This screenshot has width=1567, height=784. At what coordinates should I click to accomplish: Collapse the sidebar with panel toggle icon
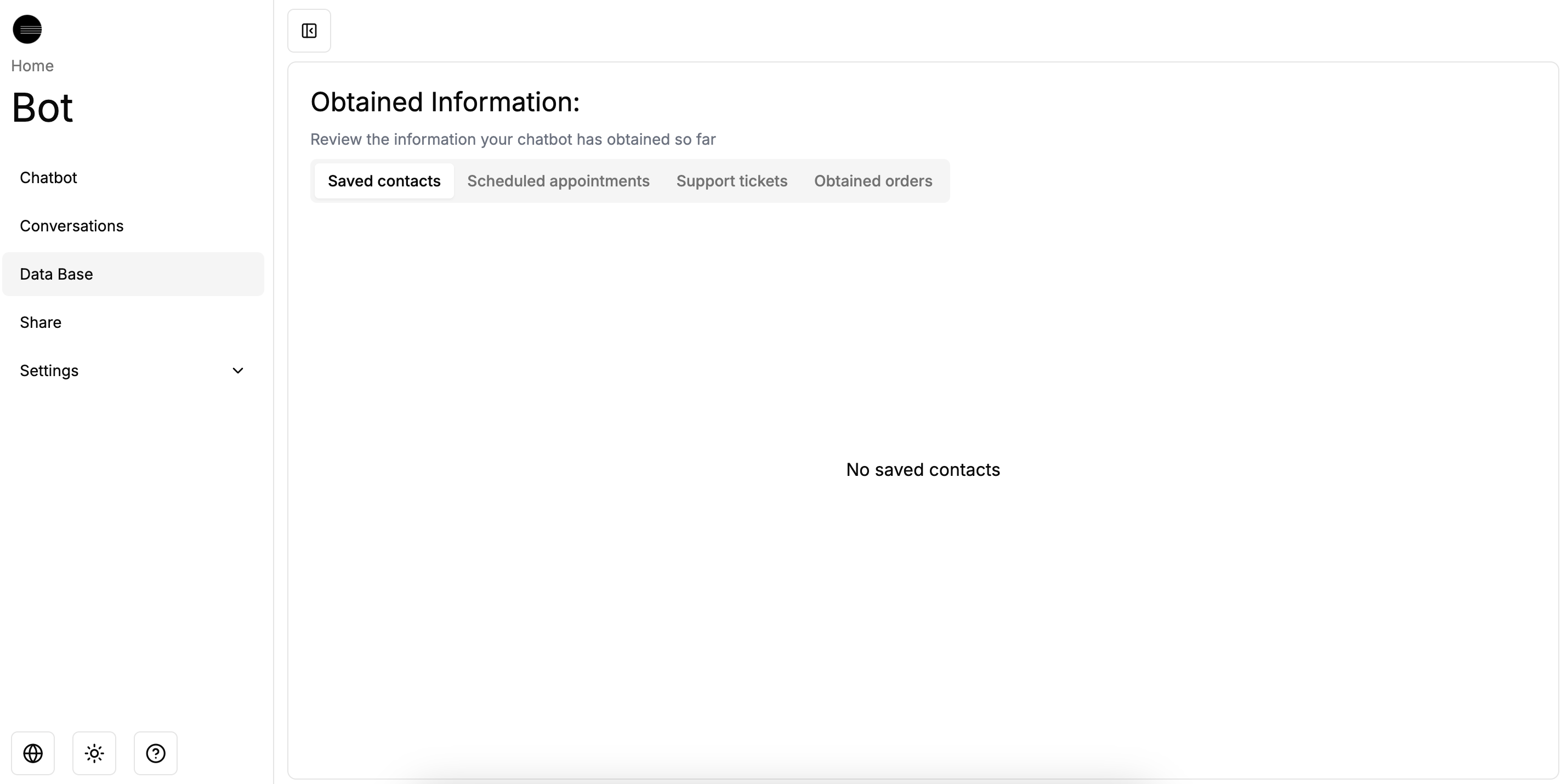tap(309, 30)
